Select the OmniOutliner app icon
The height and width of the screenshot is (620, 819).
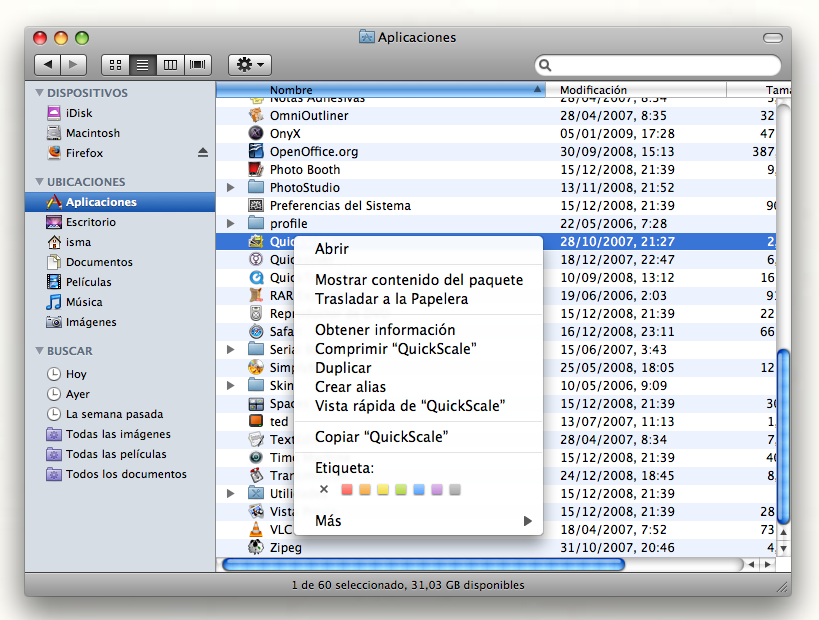[x=256, y=115]
